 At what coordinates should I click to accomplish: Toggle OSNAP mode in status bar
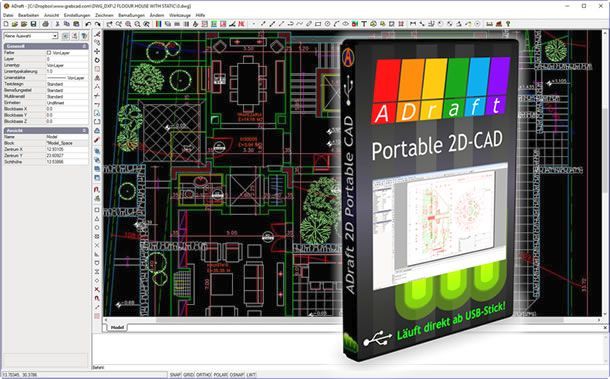(237, 375)
